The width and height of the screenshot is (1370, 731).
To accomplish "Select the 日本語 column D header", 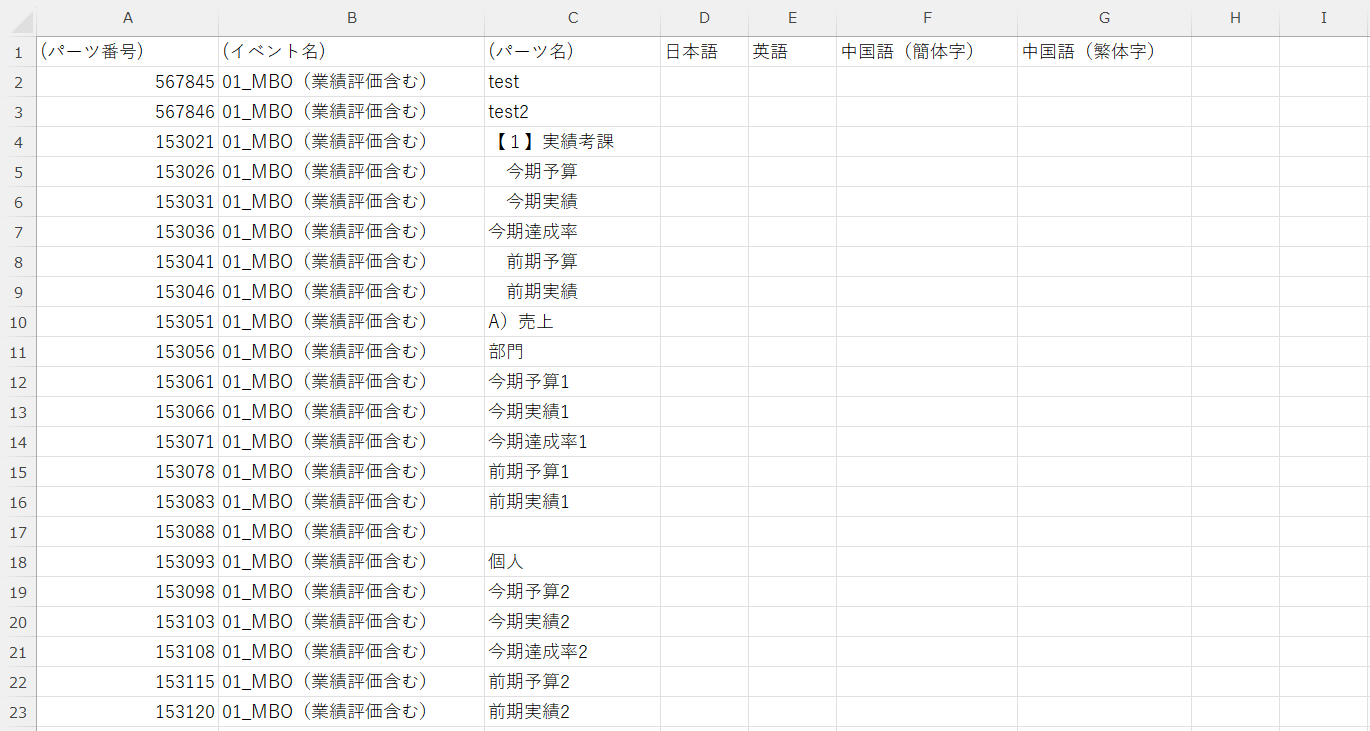I will pyautogui.click(x=704, y=17).
